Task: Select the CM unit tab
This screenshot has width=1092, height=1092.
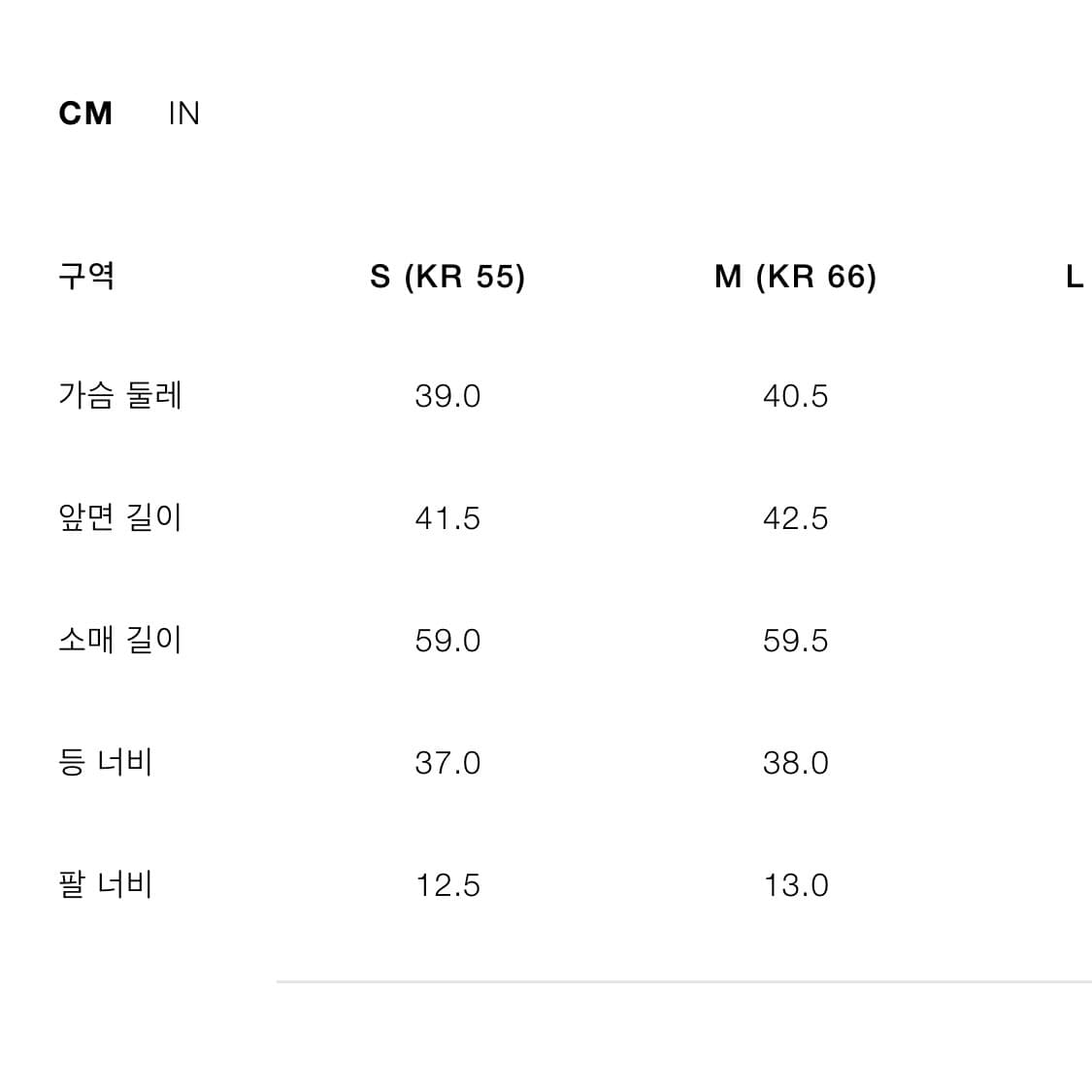Action: 86,113
